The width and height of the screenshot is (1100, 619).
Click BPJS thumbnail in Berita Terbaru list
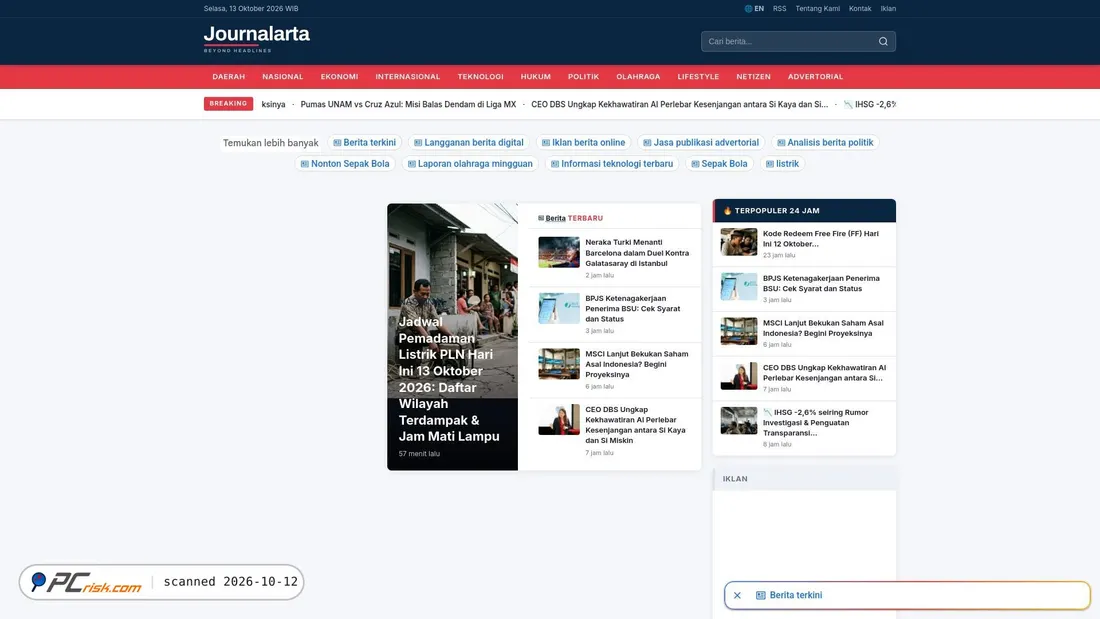click(559, 308)
